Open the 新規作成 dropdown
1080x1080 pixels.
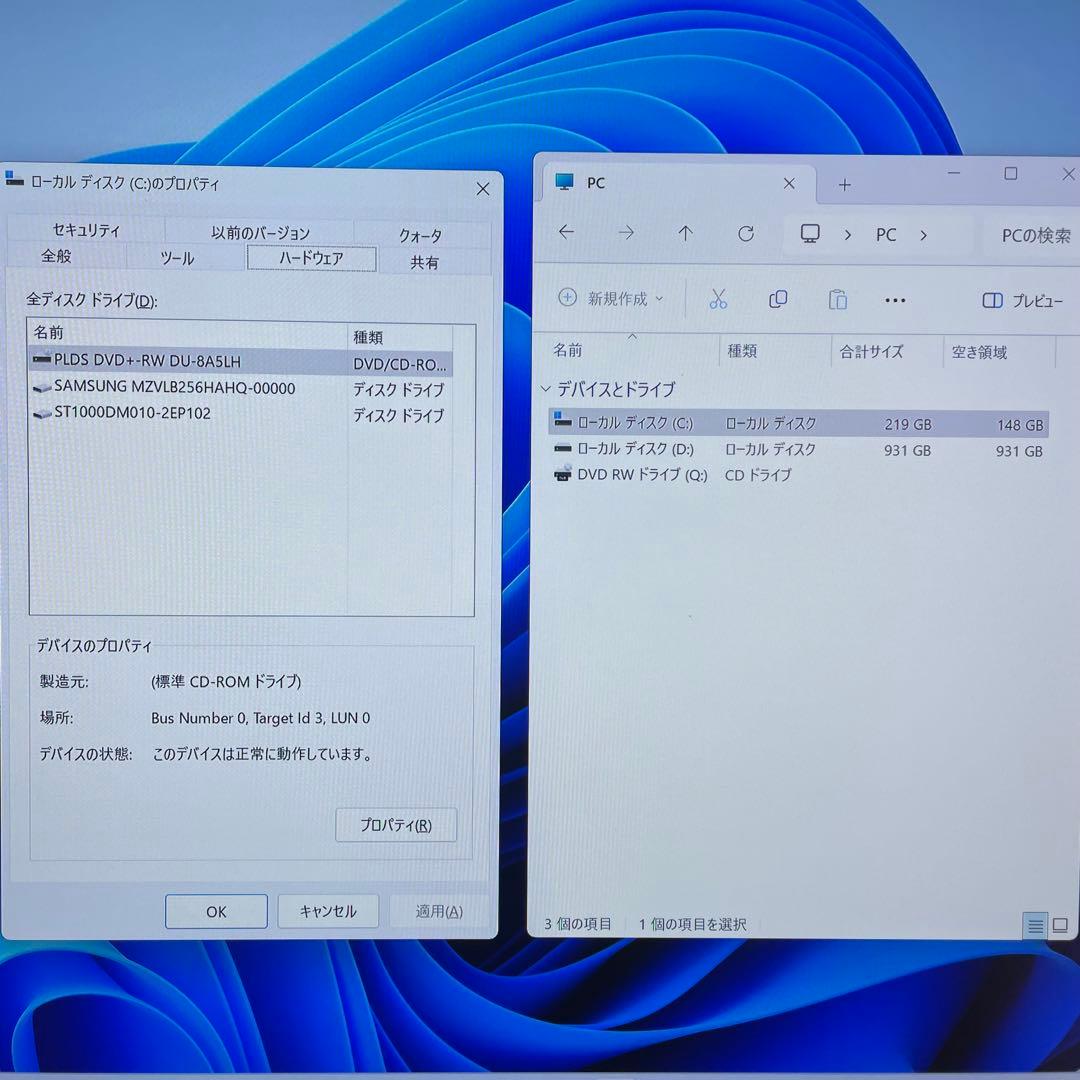pos(608,298)
